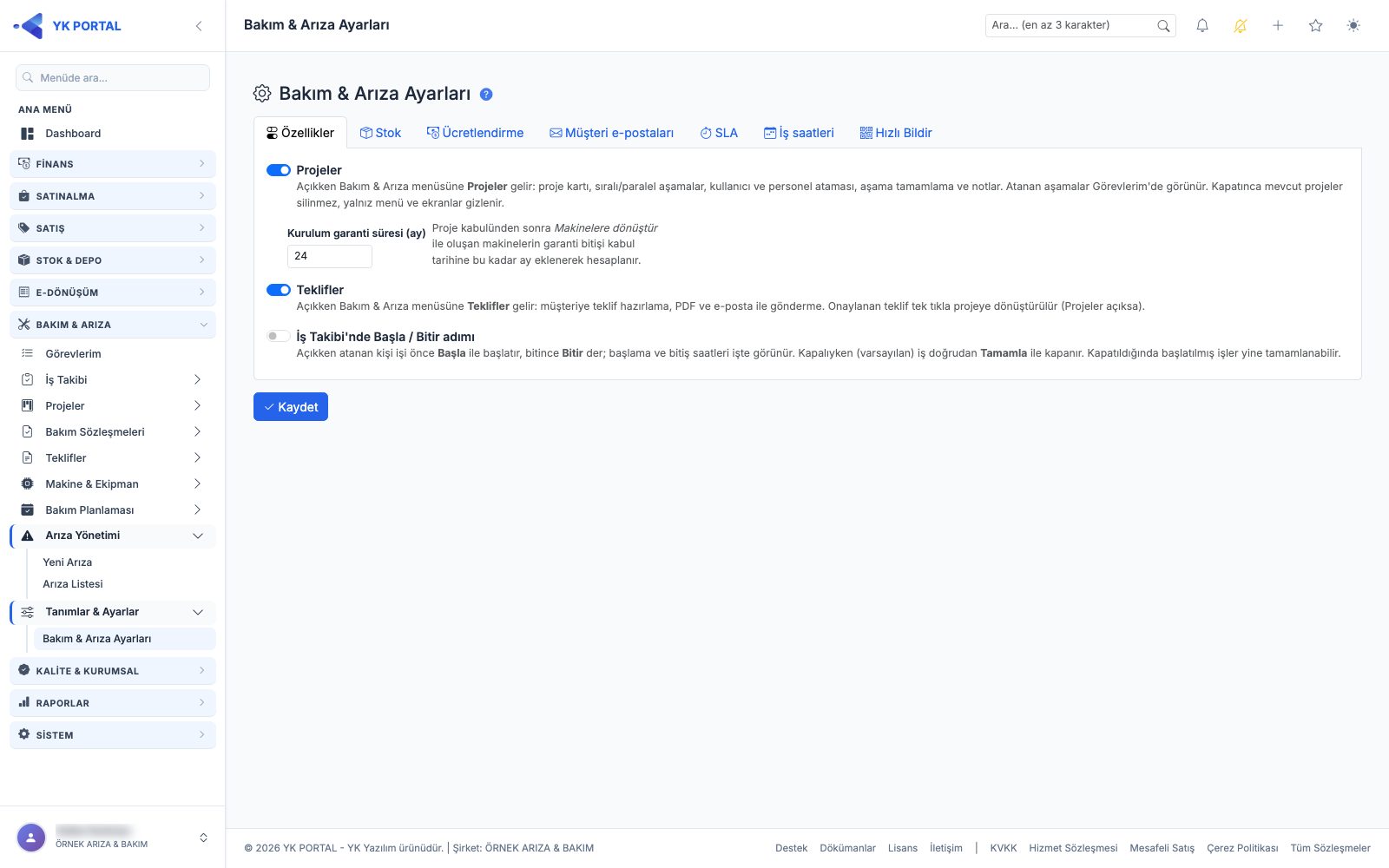Open the user account switcher chevrons
This screenshot has width=1389, height=868.
pos(203,838)
